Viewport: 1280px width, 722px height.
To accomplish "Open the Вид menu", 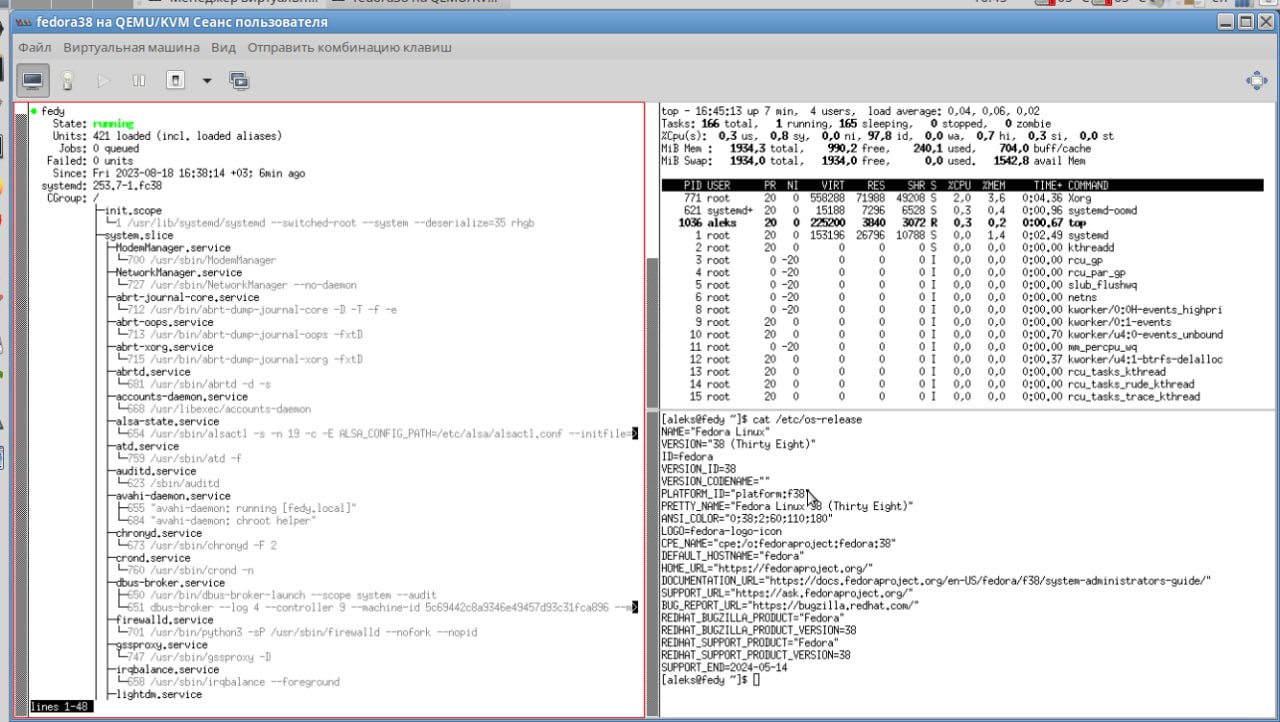I will click(223, 47).
